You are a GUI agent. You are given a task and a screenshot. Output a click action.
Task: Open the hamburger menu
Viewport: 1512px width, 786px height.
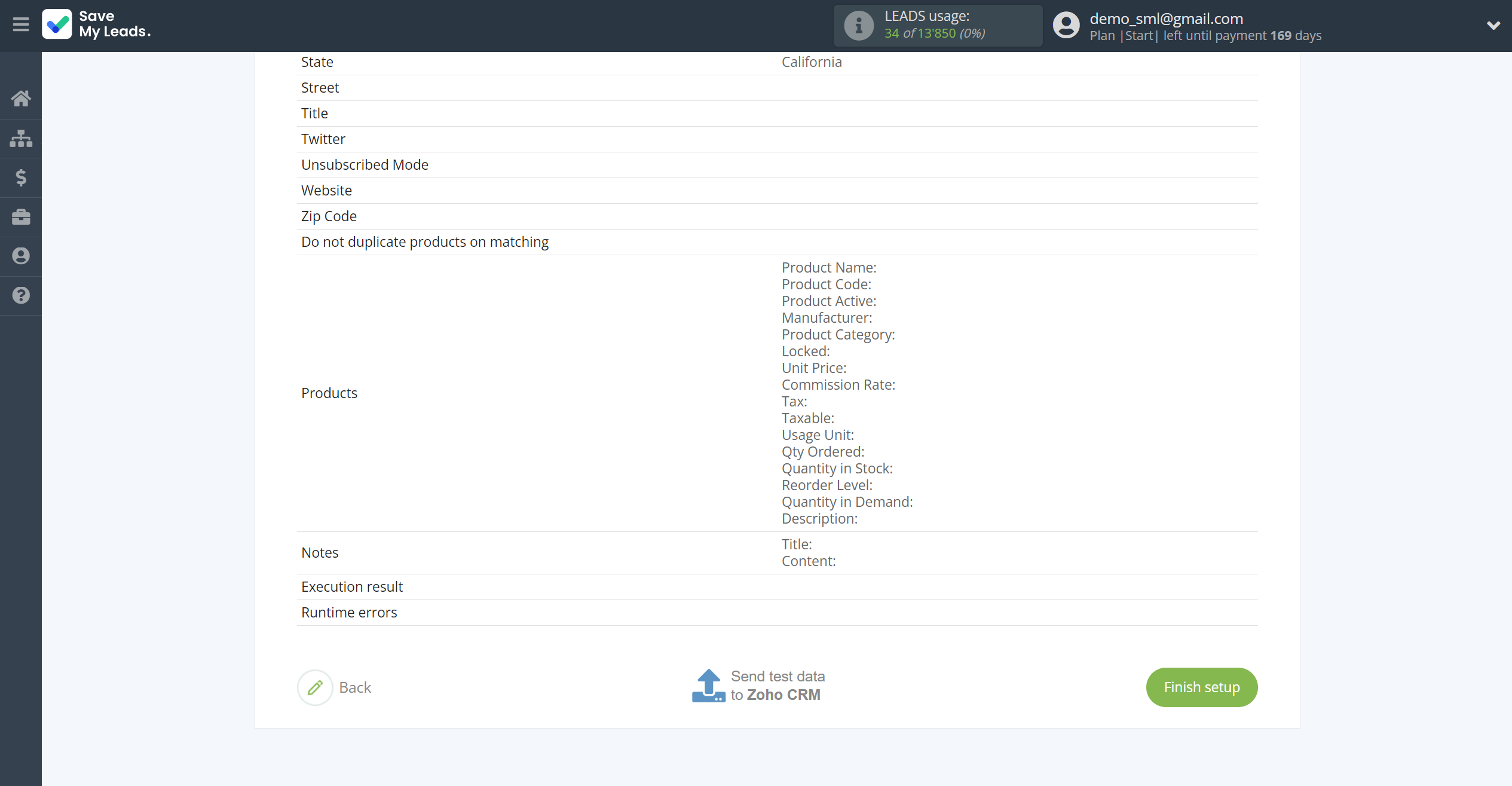click(x=21, y=25)
